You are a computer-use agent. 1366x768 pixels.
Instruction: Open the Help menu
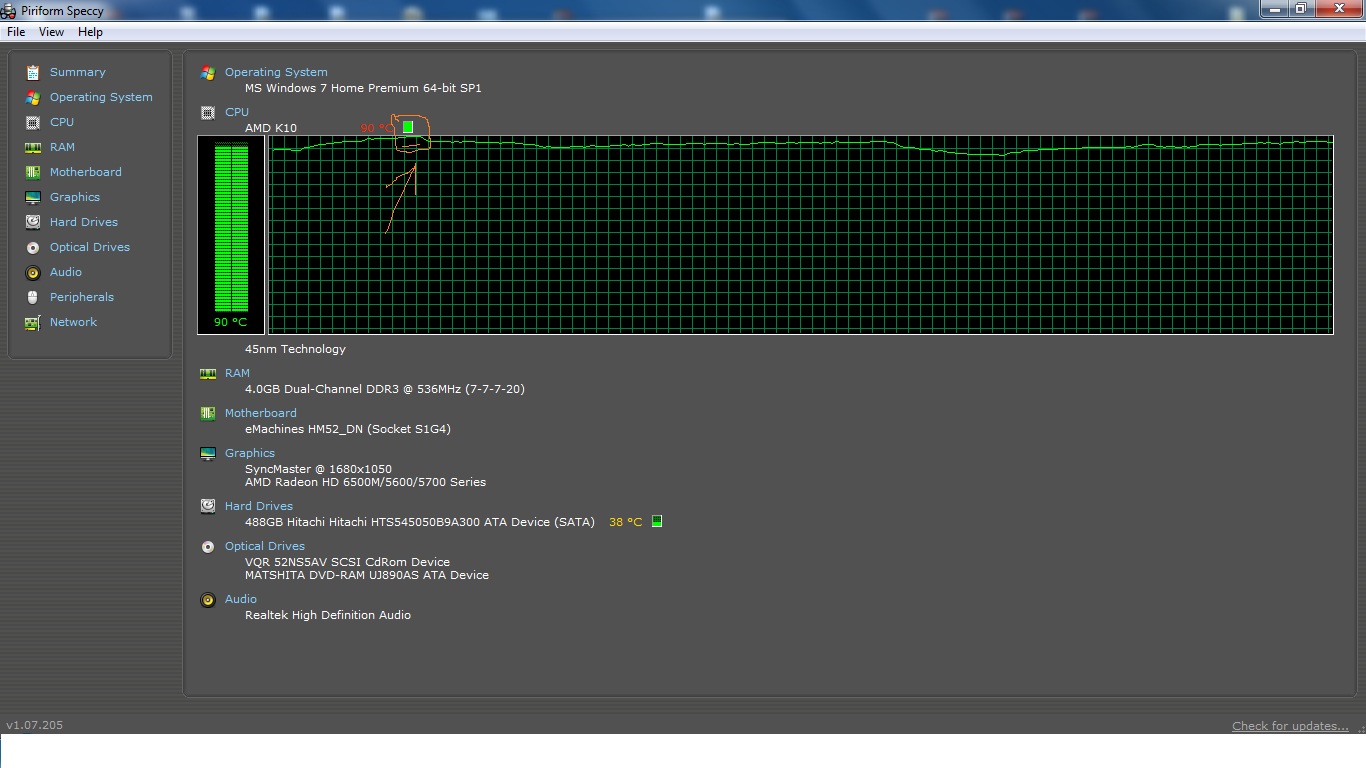pyautogui.click(x=90, y=32)
